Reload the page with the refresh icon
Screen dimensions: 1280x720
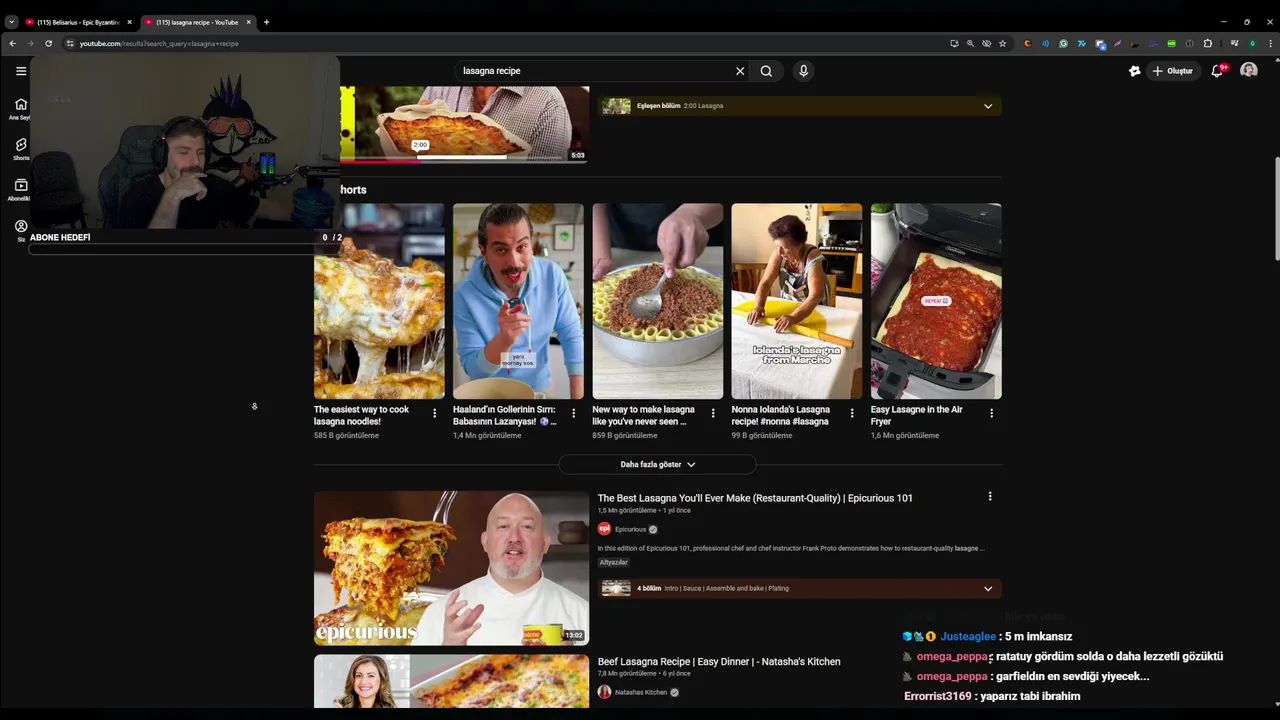click(48, 43)
